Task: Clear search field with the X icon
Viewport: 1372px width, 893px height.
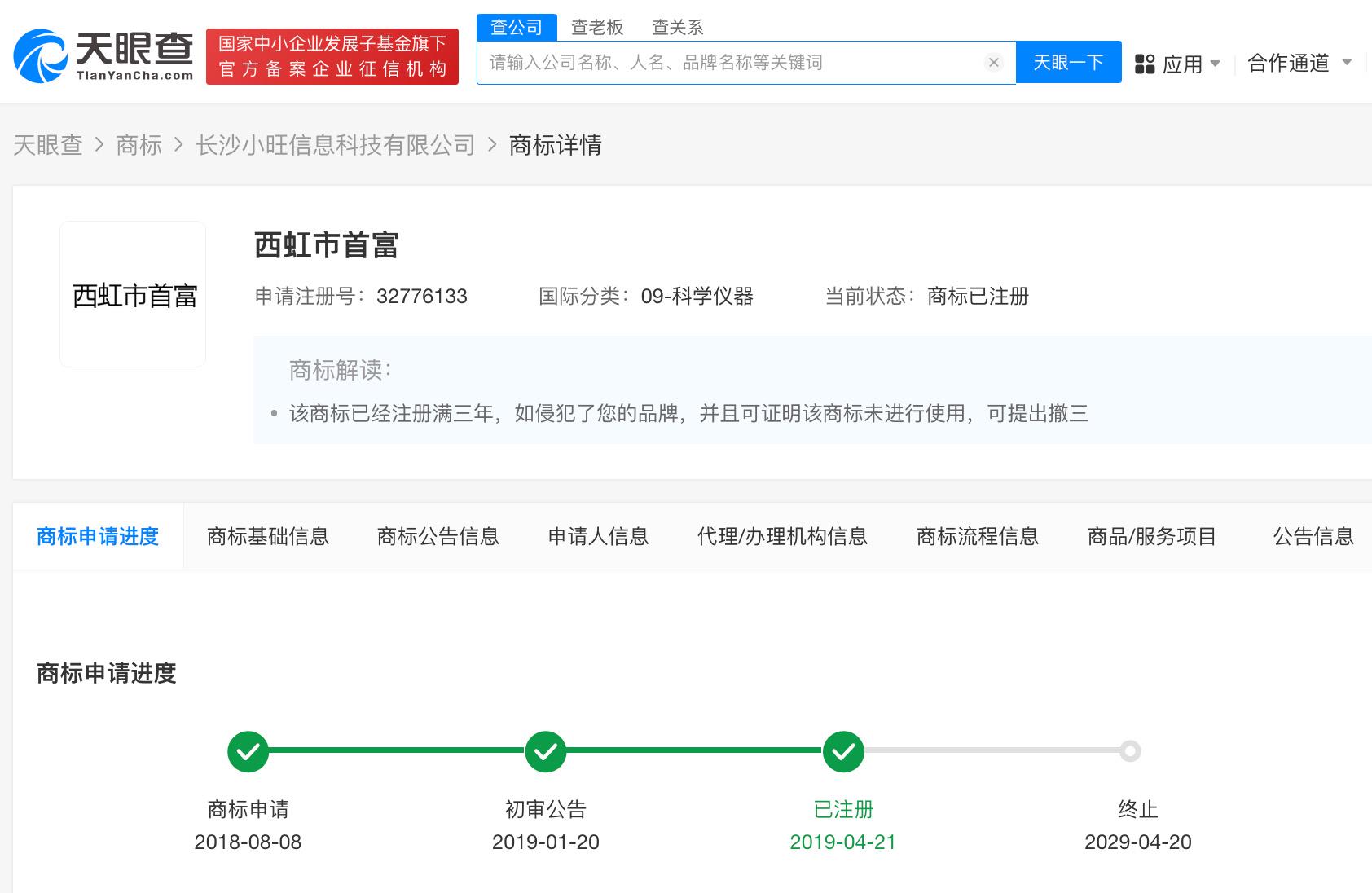Action: tap(993, 63)
